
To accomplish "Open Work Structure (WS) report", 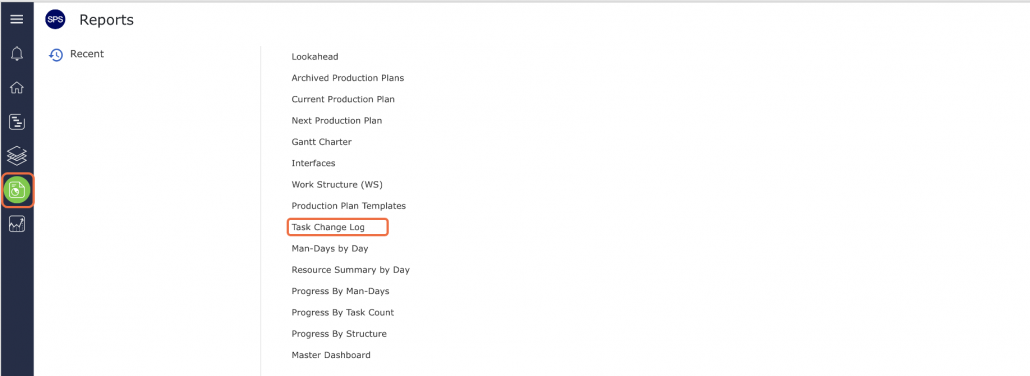I will [337, 184].
